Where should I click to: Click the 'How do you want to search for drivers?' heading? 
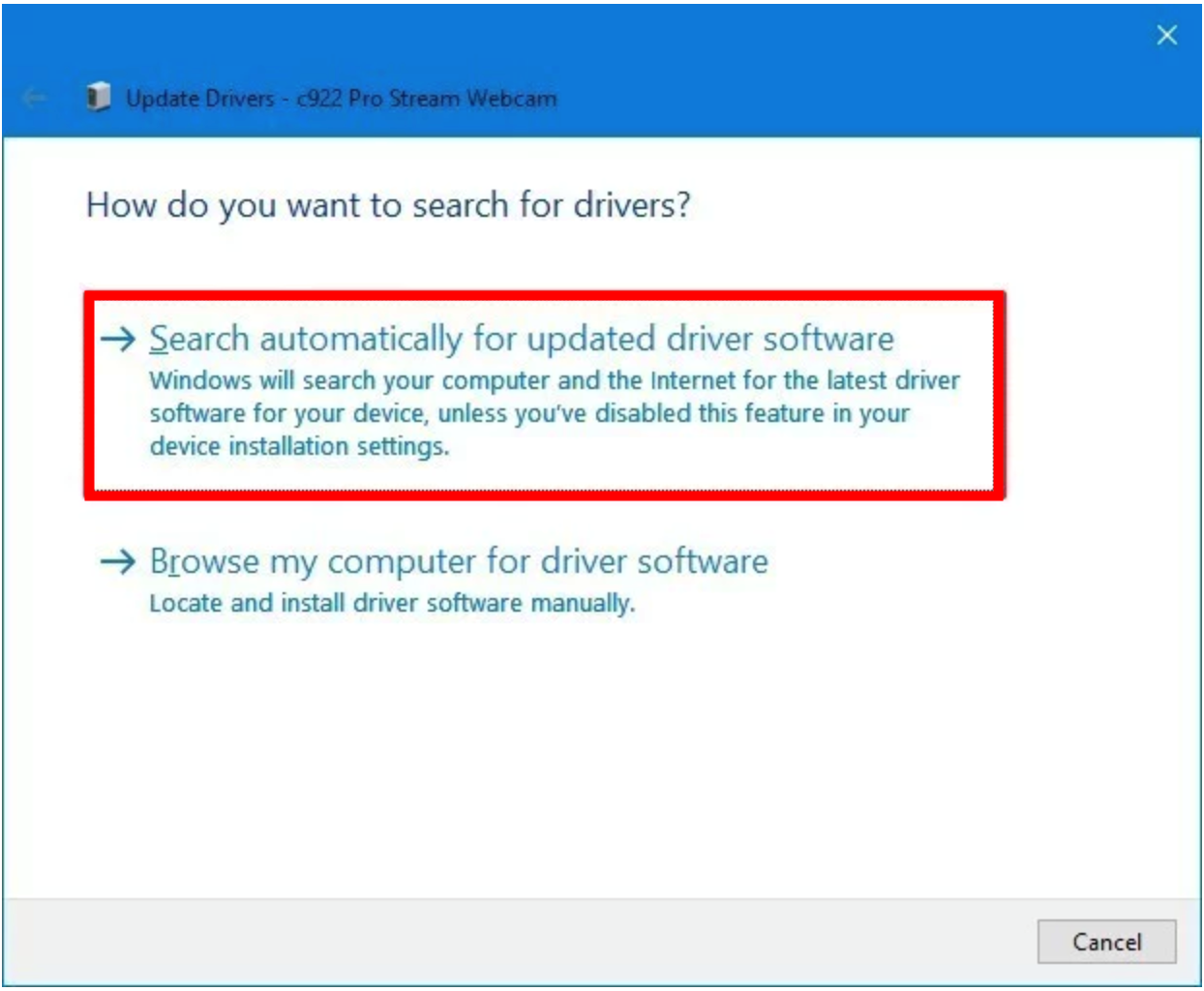[x=388, y=205]
